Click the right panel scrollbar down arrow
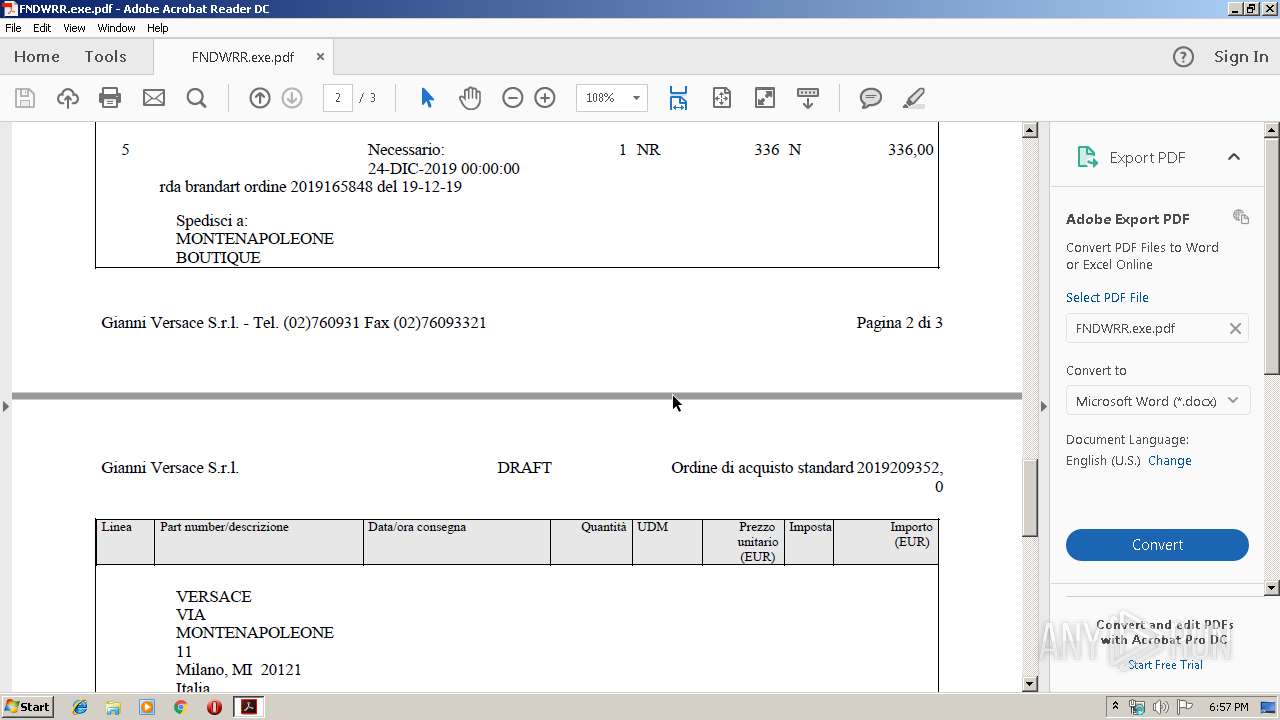 coord(1272,588)
